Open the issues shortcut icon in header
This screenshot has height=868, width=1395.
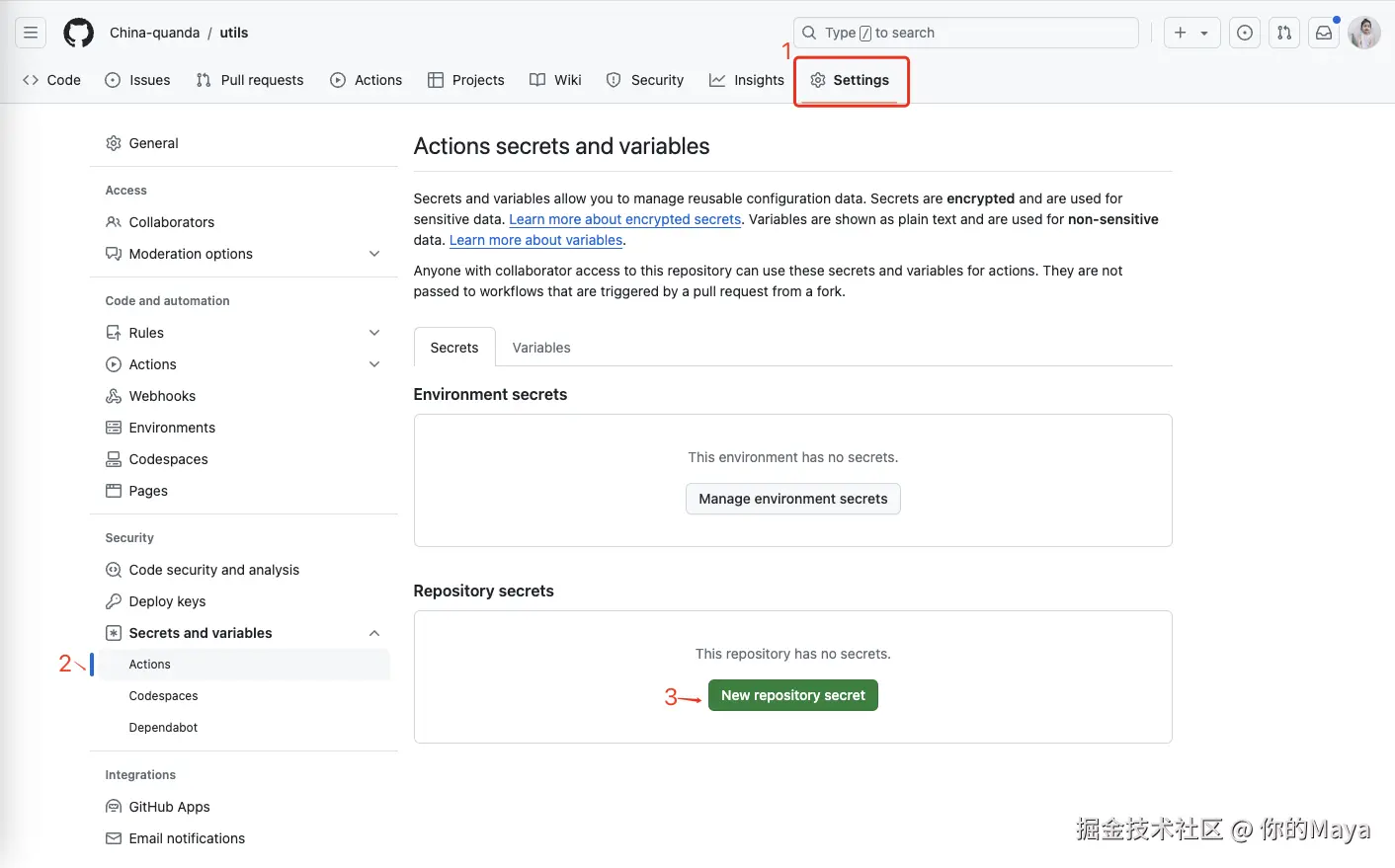point(1245,33)
